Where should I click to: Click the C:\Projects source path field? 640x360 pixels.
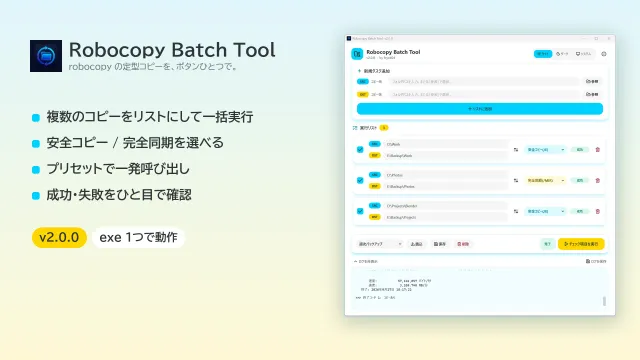pyautogui.click(x=446, y=206)
